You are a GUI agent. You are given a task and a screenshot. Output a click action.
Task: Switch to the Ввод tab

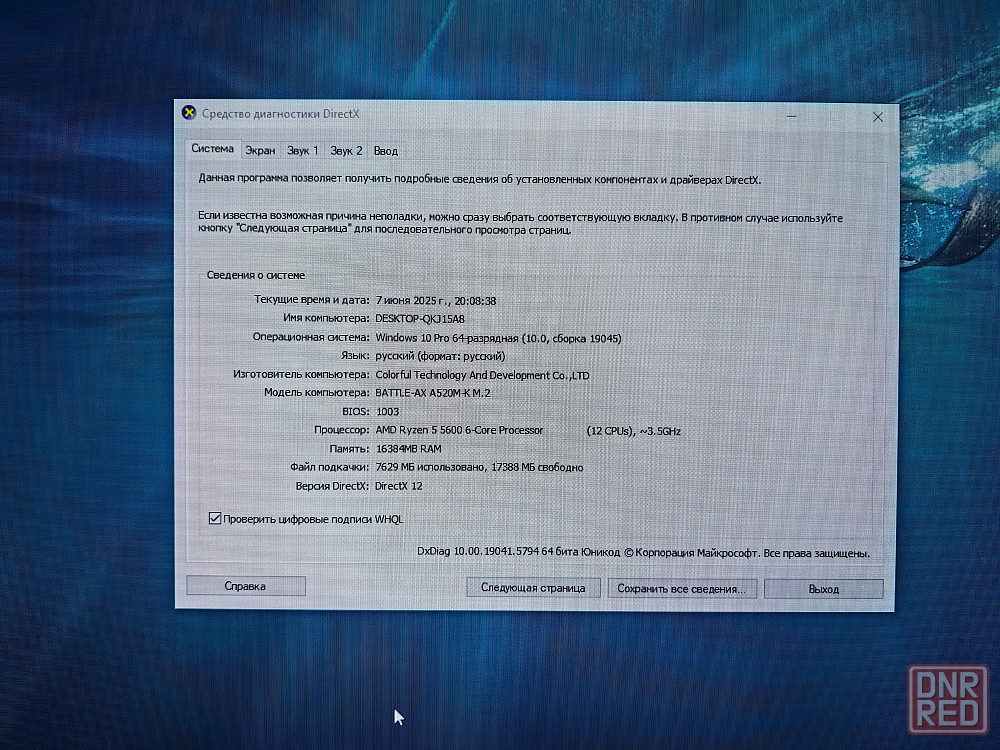click(x=386, y=151)
